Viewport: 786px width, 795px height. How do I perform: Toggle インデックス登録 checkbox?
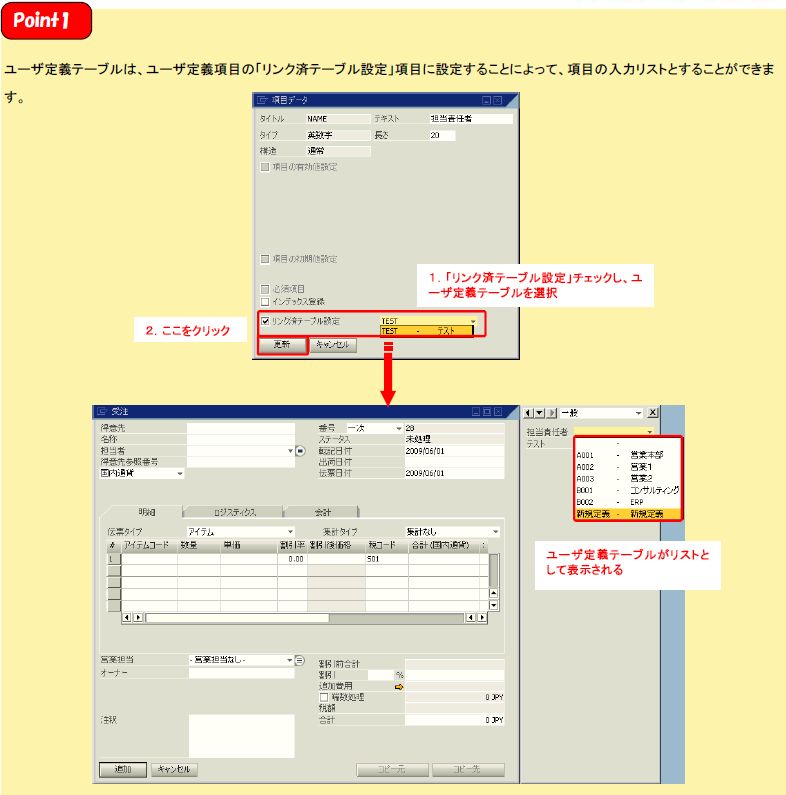coord(265,302)
